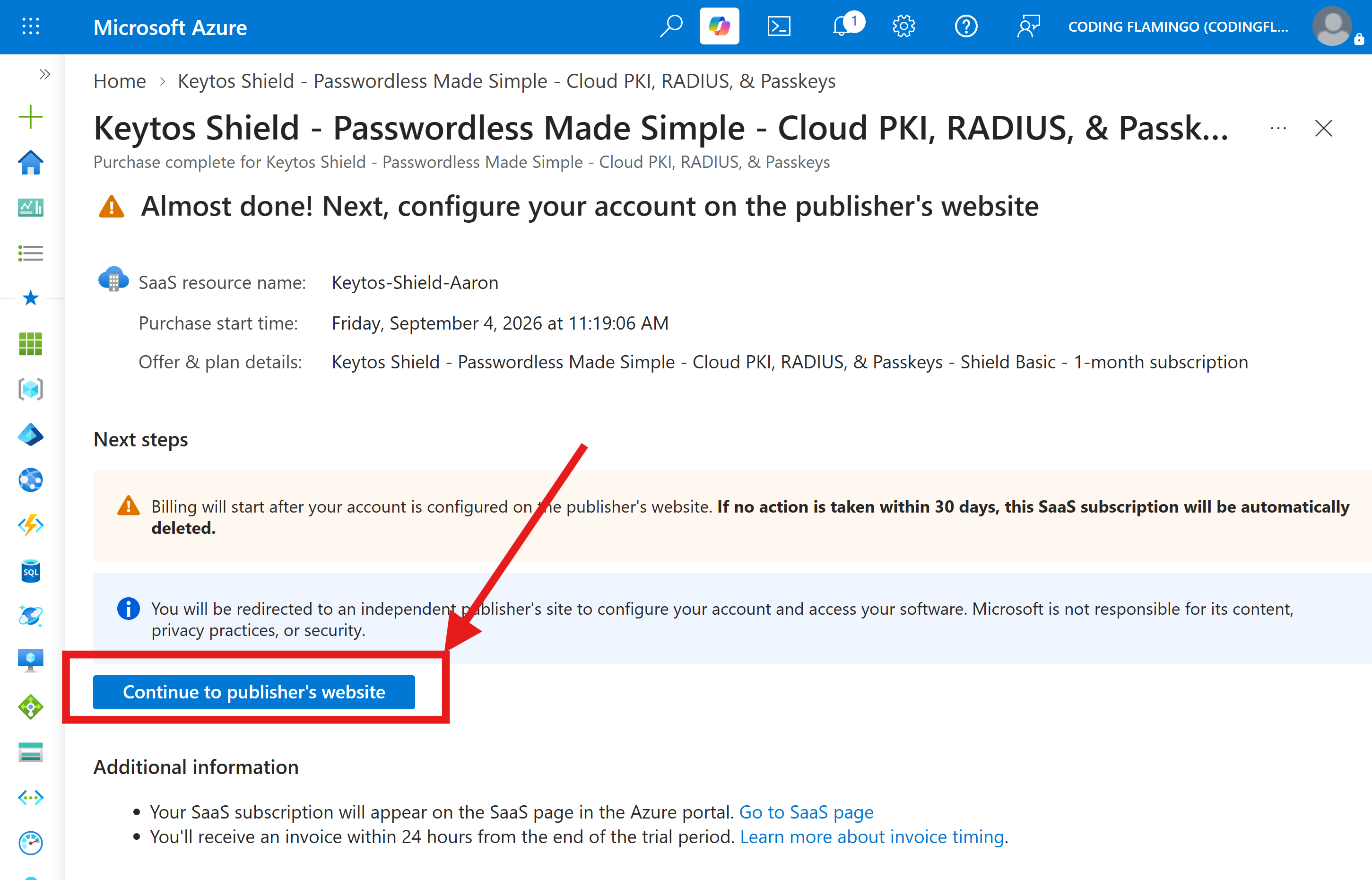Image resolution: width=1372 pixels, height=880 pixels.
Task: Click the Shield Basic 1-month subscription text
Action: point(1103,362)
